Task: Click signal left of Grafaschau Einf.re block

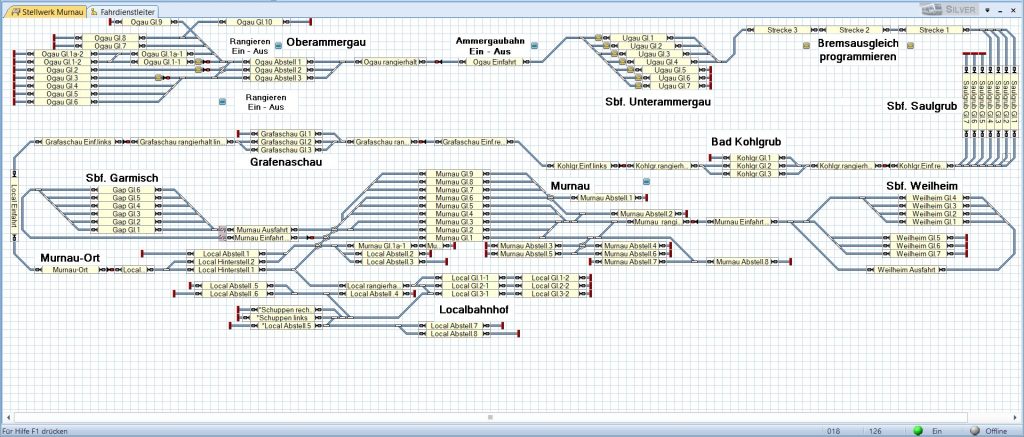Action: 423,142
